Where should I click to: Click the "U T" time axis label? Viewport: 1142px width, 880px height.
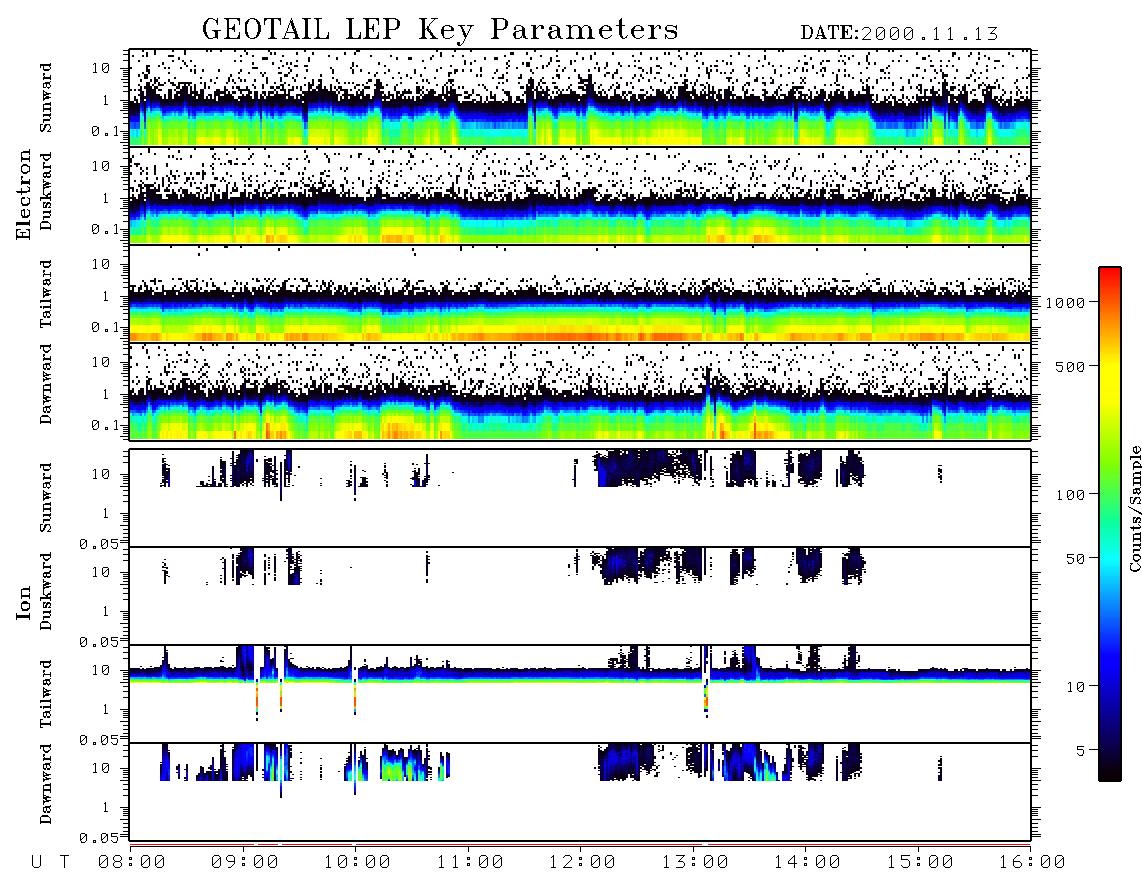[50, 863]
